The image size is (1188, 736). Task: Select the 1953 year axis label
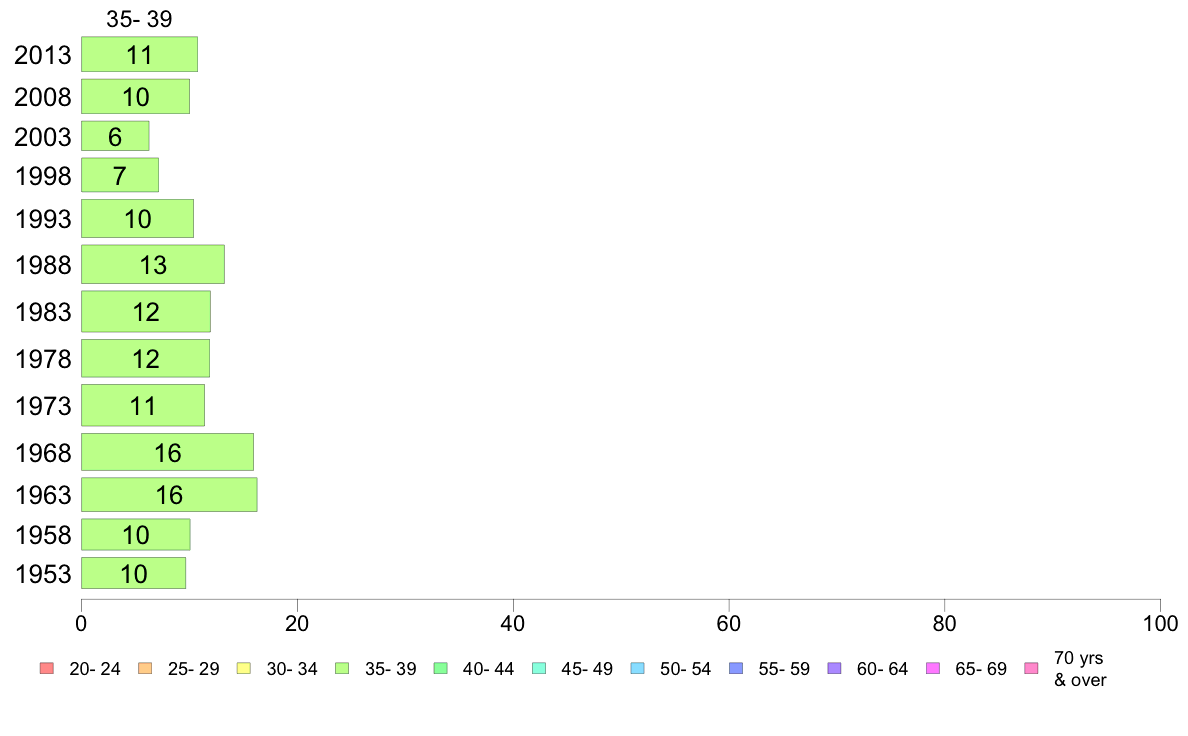tap(43, 574)
